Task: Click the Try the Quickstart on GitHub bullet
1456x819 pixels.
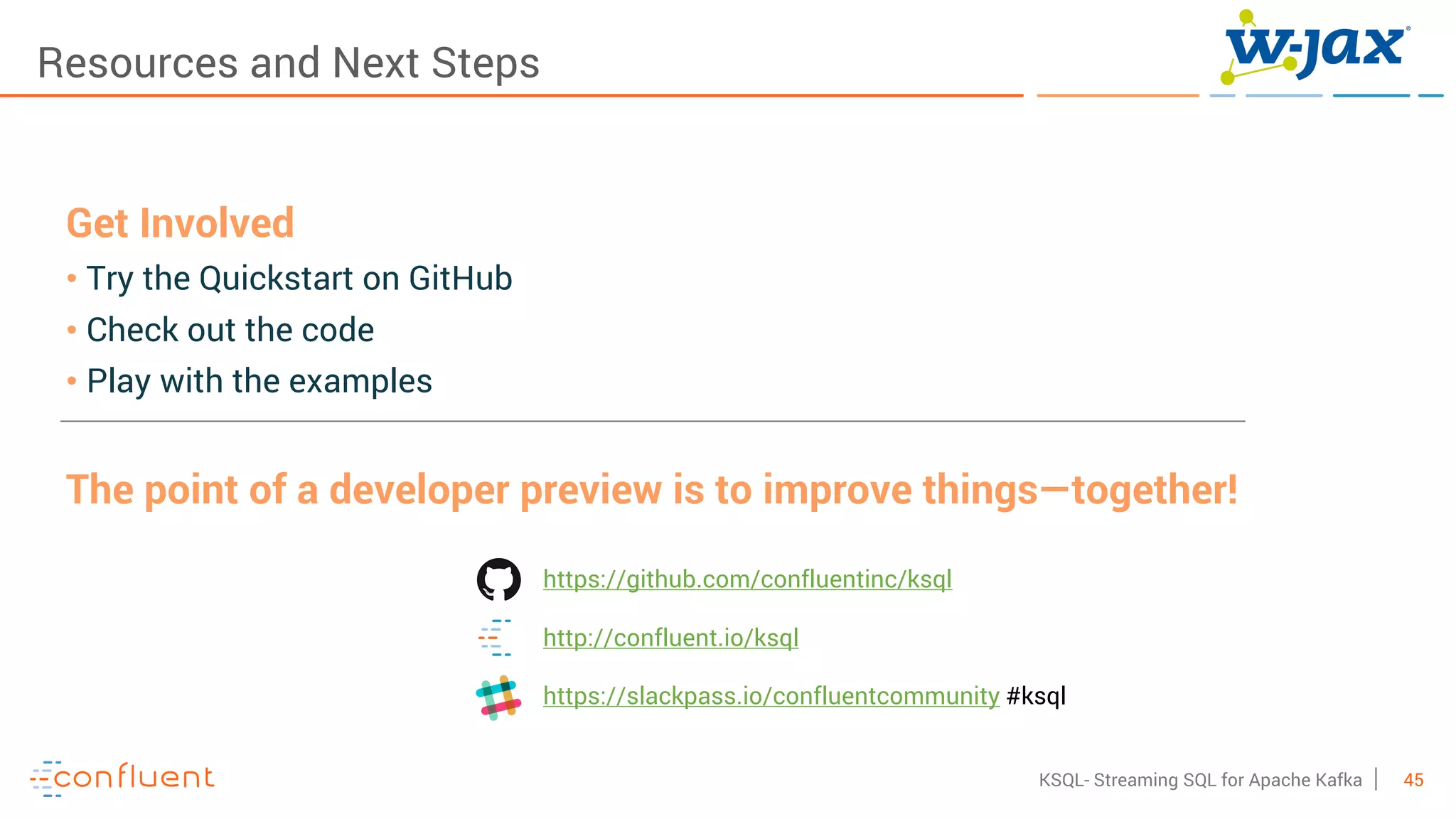Action: tap(299, 279)
